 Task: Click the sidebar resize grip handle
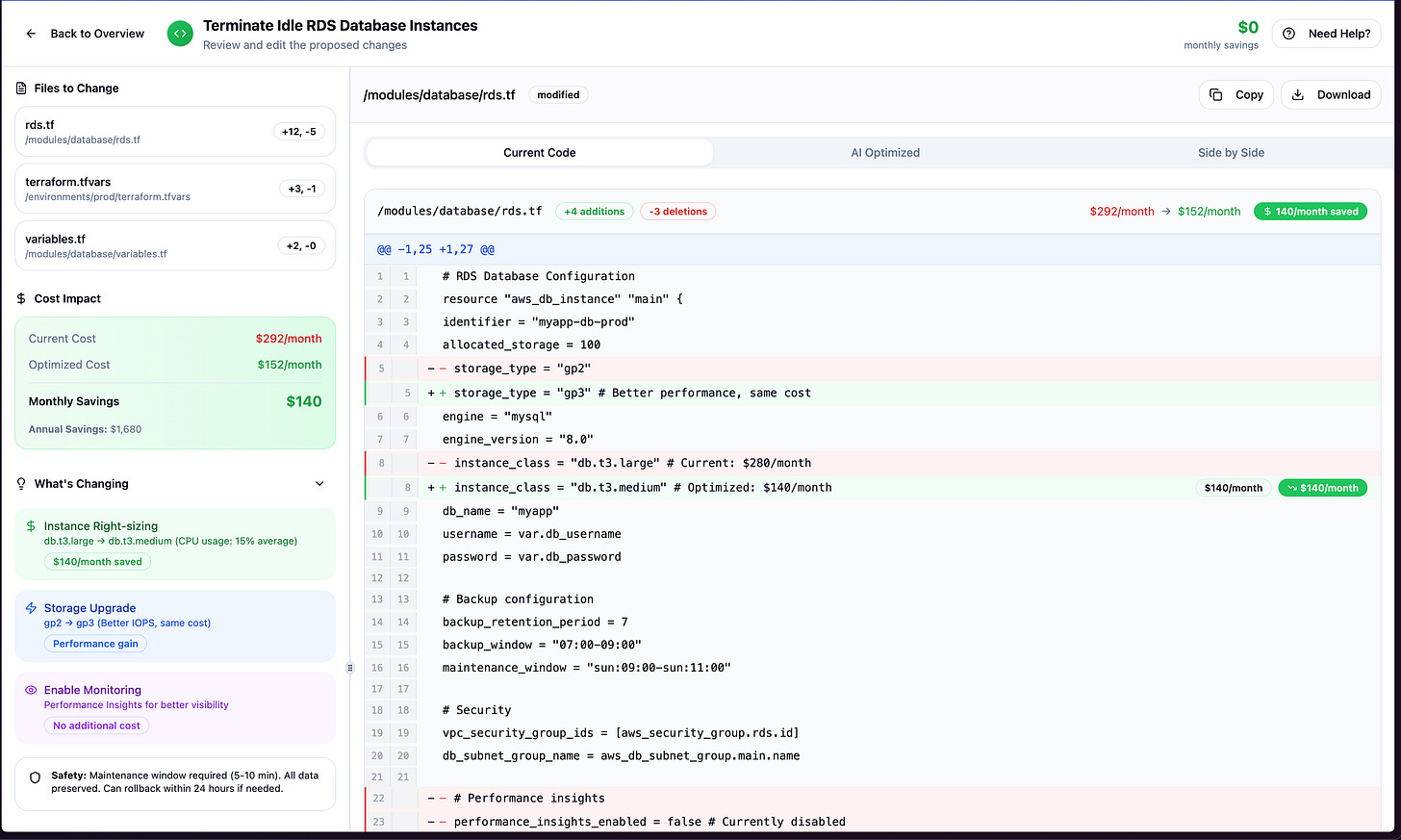350,668
